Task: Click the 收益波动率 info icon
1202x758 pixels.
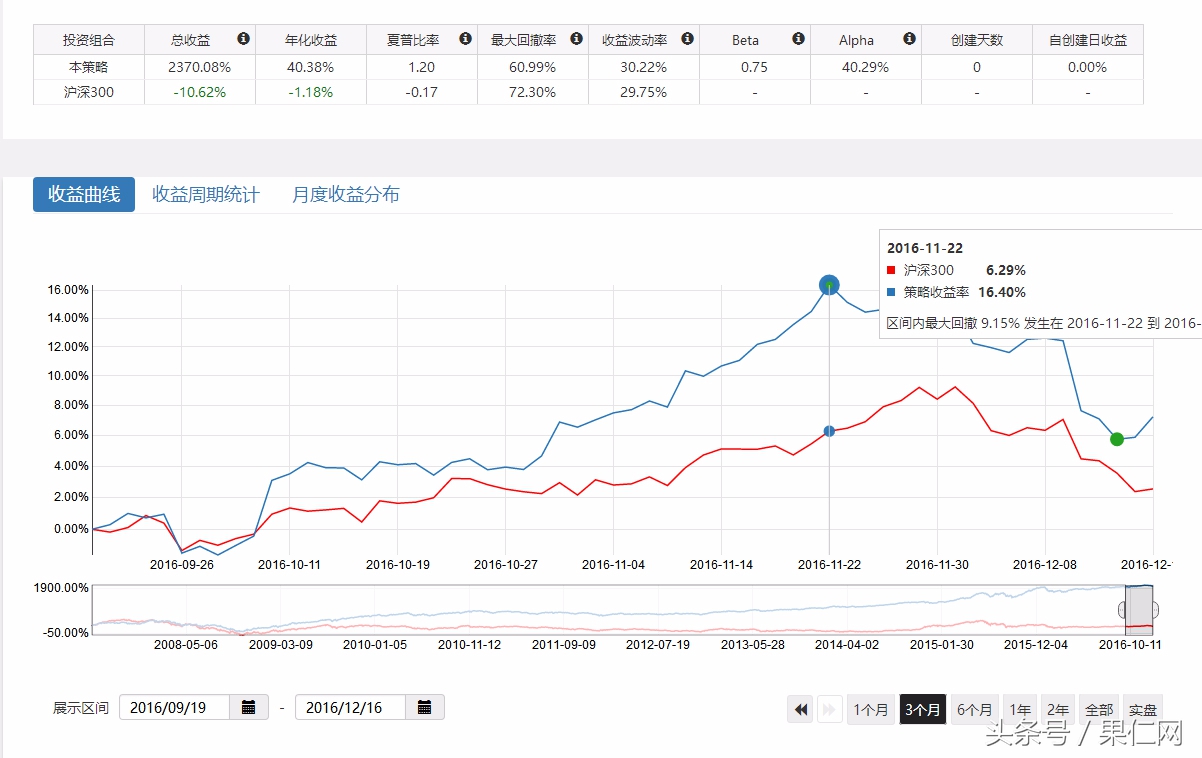Action: [x=687, y=39]
